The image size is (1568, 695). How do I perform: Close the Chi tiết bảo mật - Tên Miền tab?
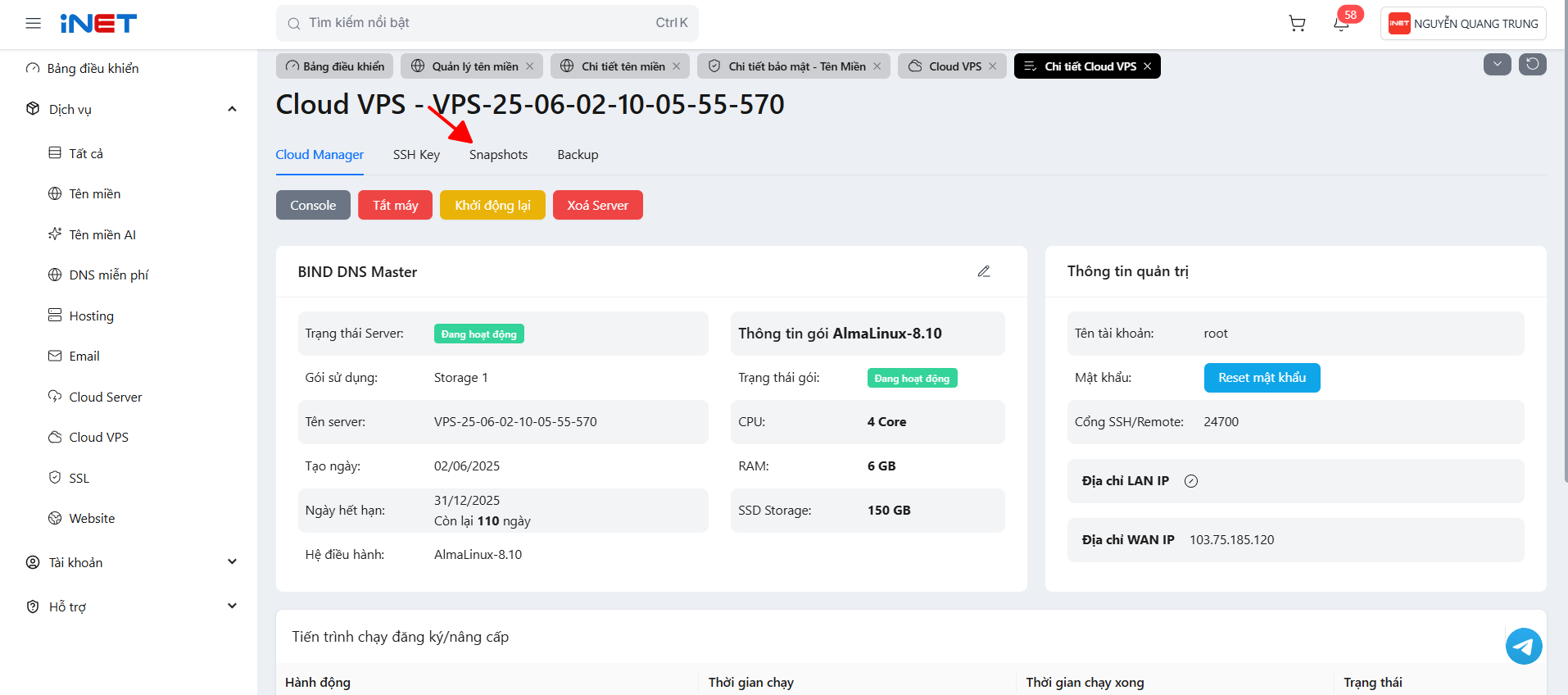(877, 66)
